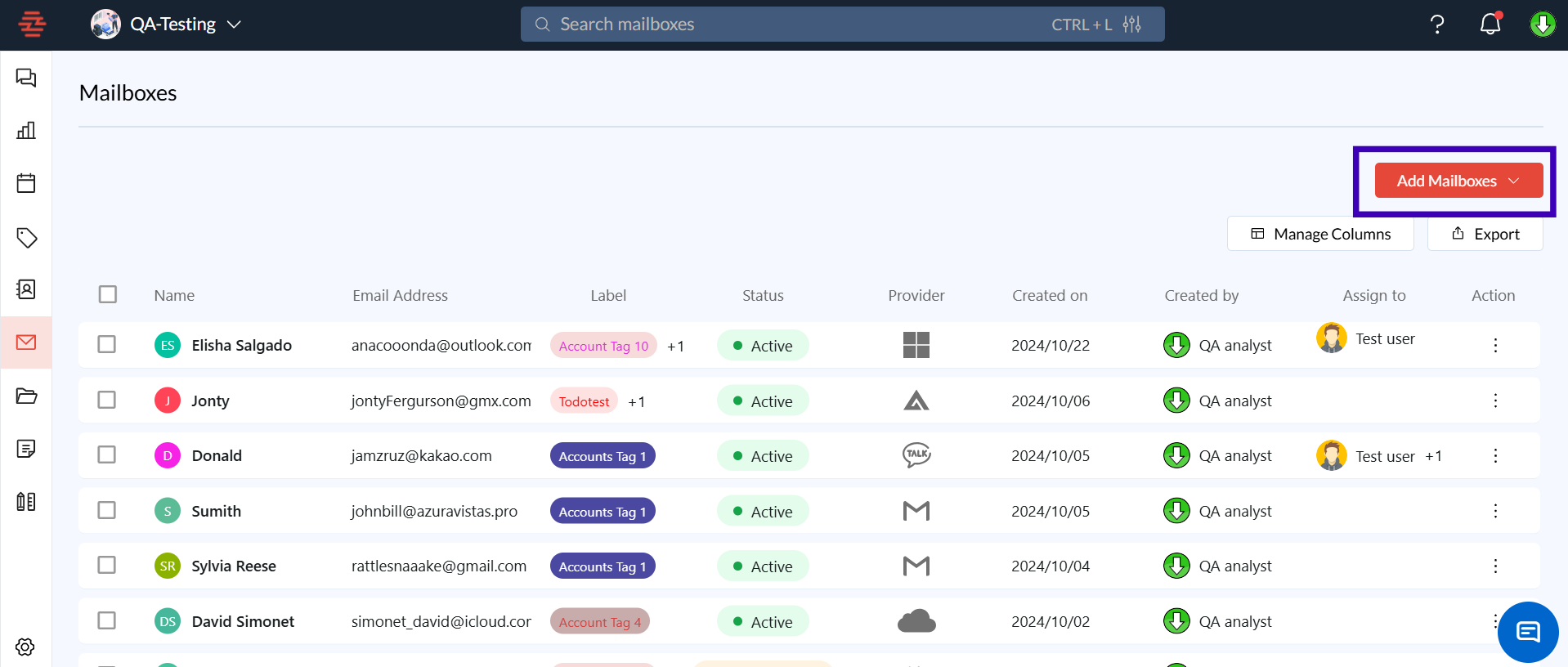The height and width of the screenshot is (667, 1568).
Task: Open the bar chart reports icon
Action: click(x=26, y=130)
